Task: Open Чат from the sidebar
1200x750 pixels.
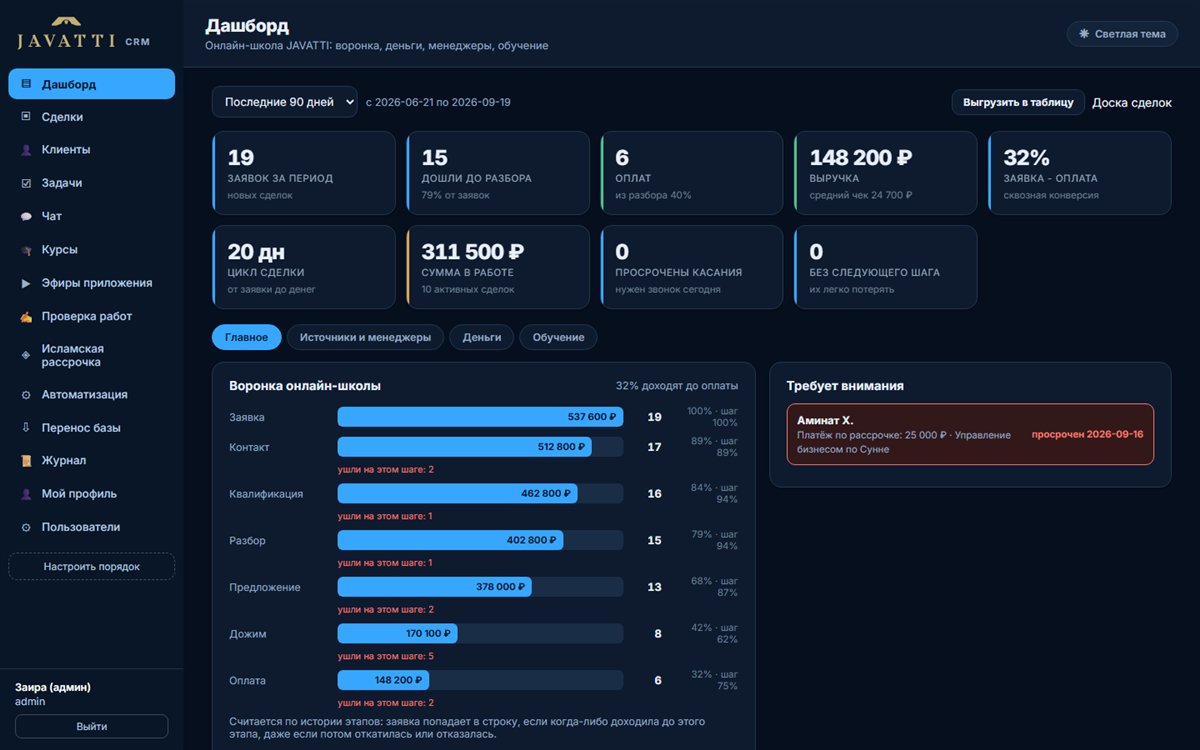Action: [x=92, y=216]
